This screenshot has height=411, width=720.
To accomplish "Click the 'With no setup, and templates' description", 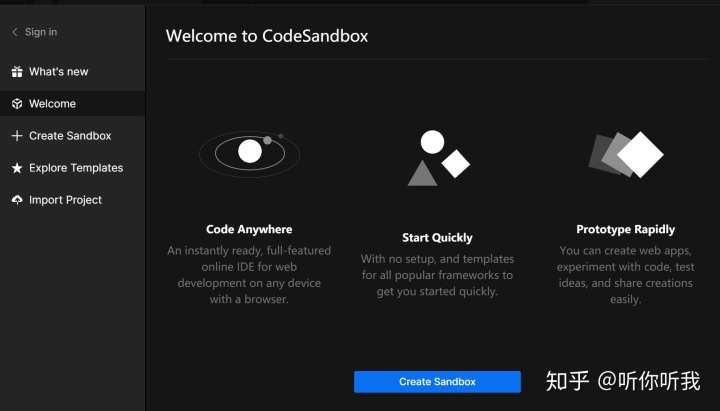I will coord(437,275).
